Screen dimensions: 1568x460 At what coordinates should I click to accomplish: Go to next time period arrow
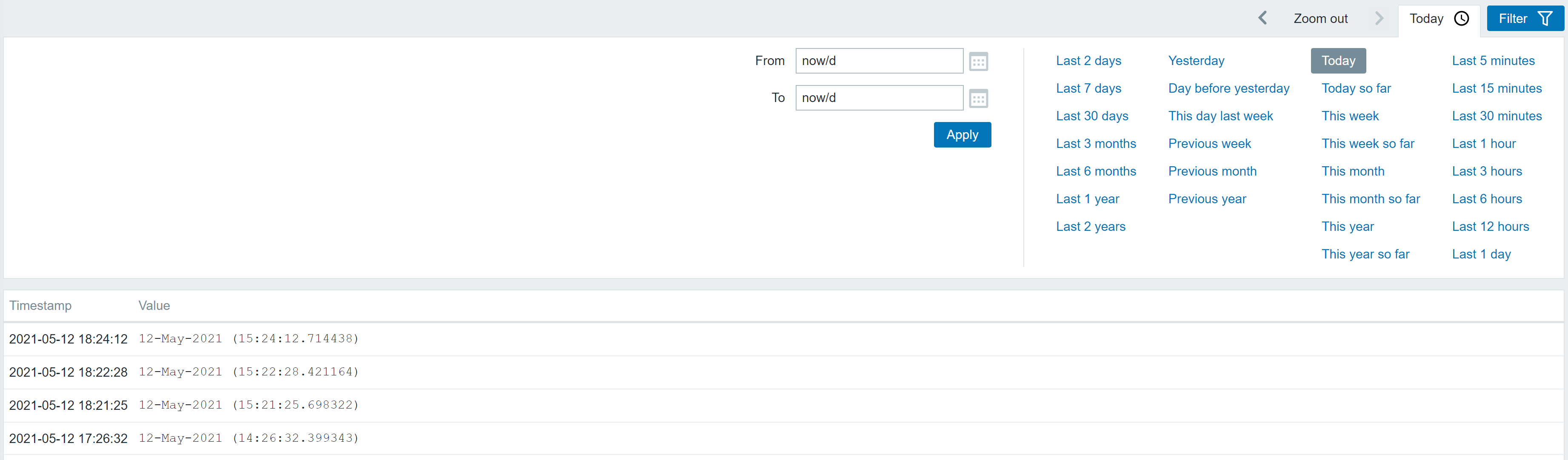click(x=1379, y=18)
